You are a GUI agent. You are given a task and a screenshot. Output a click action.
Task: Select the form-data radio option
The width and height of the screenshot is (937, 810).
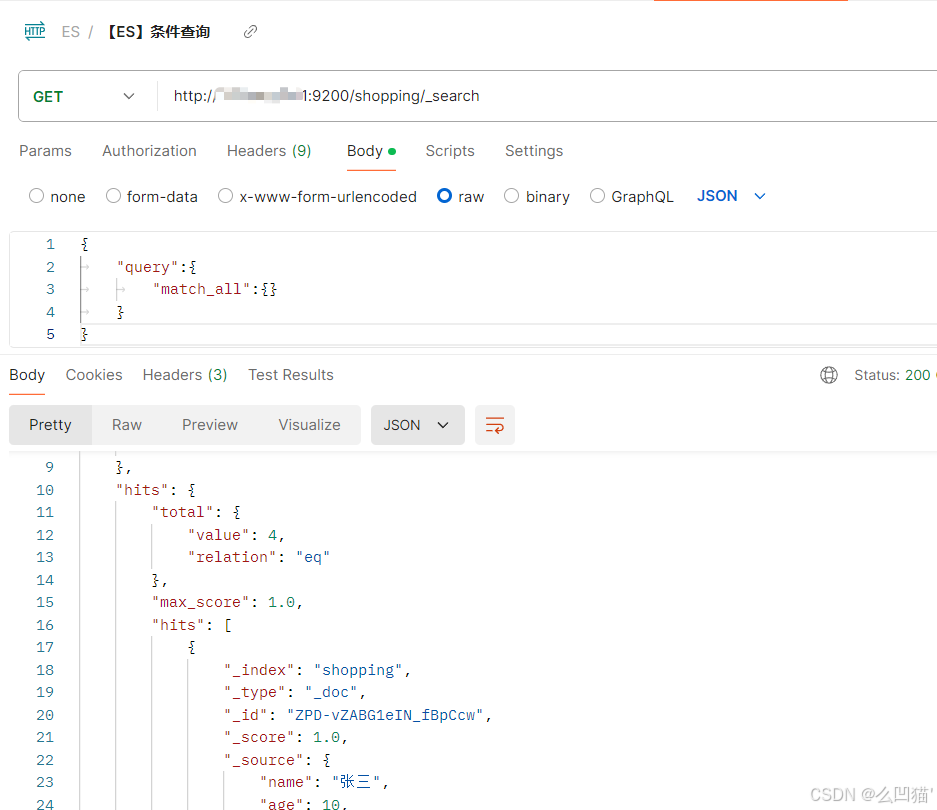click(x=113, y=196)
